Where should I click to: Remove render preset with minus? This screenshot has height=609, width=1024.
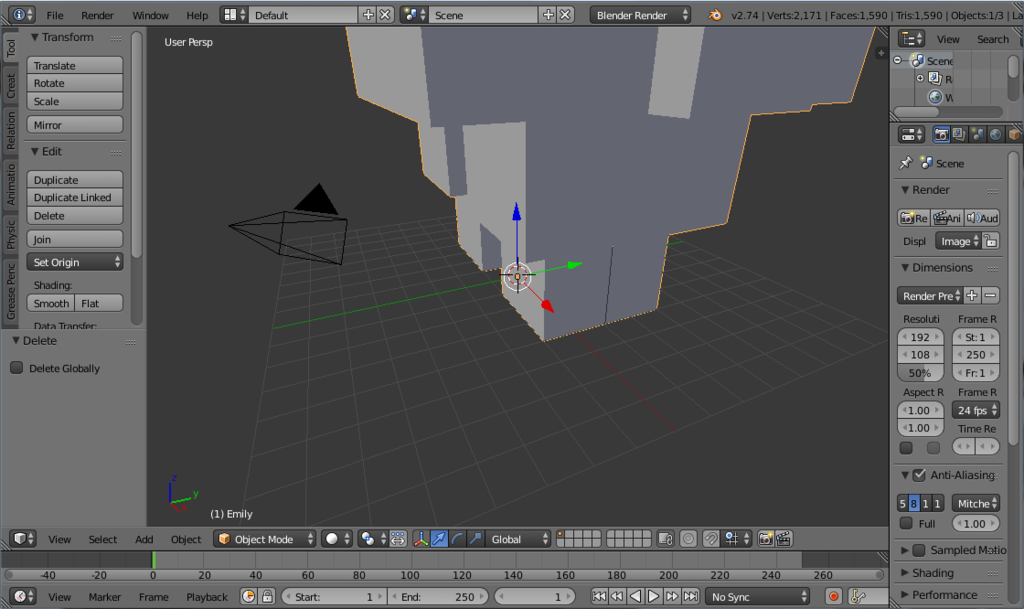(990, 295)
